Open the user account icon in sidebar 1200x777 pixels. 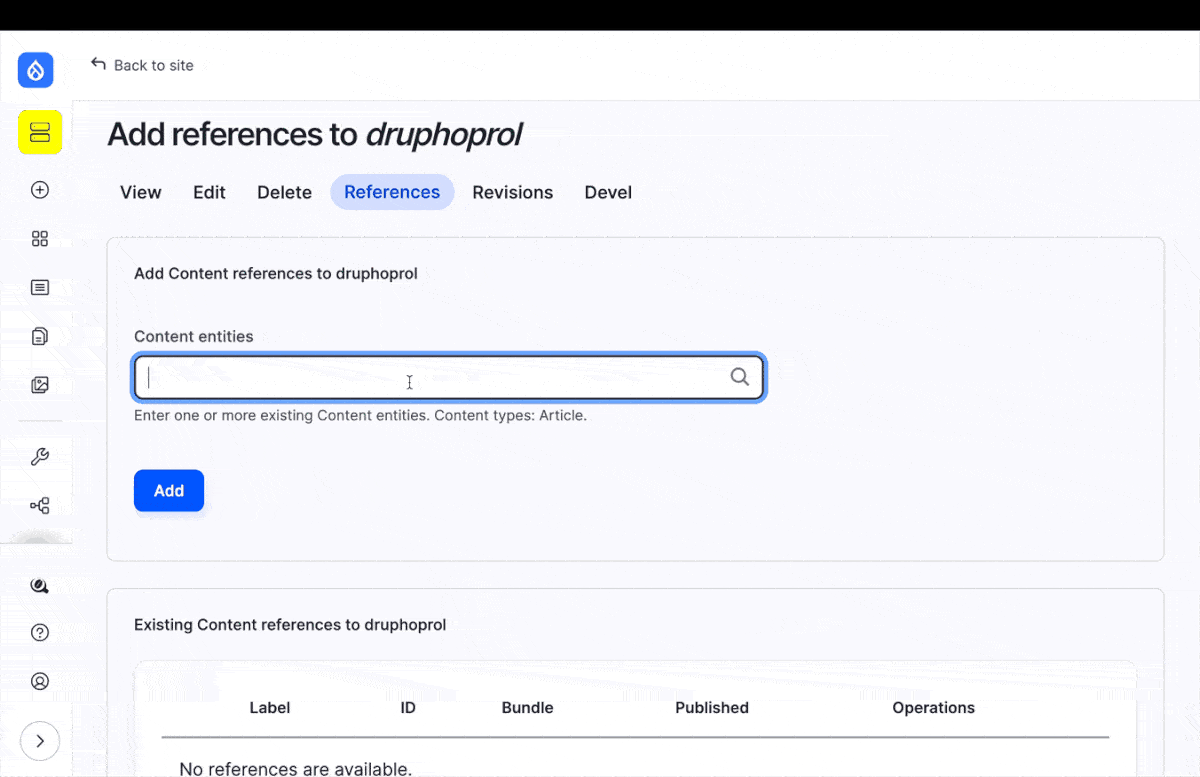pyautogui.click(x=40, y=681)
